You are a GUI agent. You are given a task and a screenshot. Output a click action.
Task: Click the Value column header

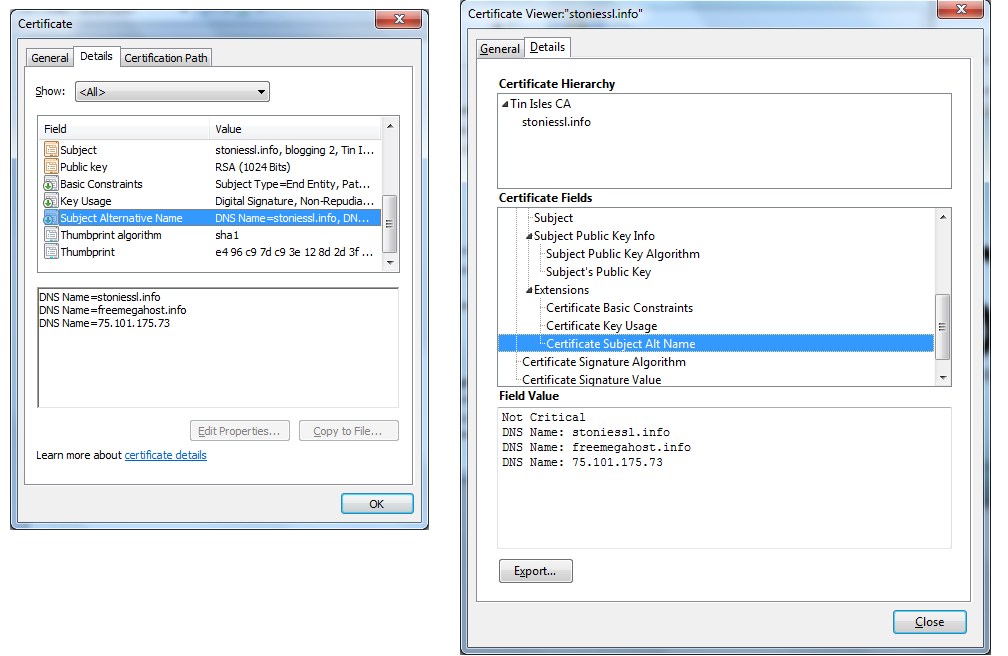pos(296,129)
